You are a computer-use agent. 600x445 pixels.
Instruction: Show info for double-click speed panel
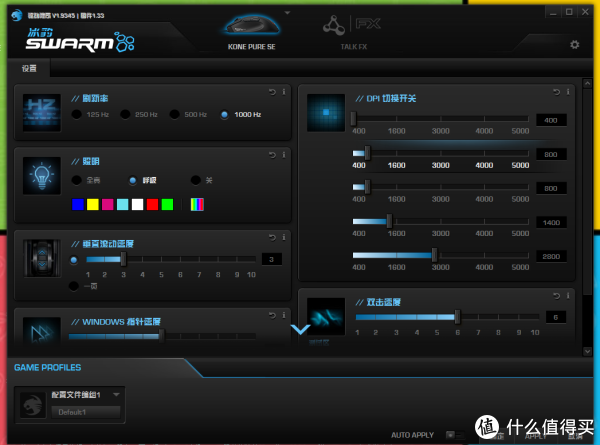point(568,296)
